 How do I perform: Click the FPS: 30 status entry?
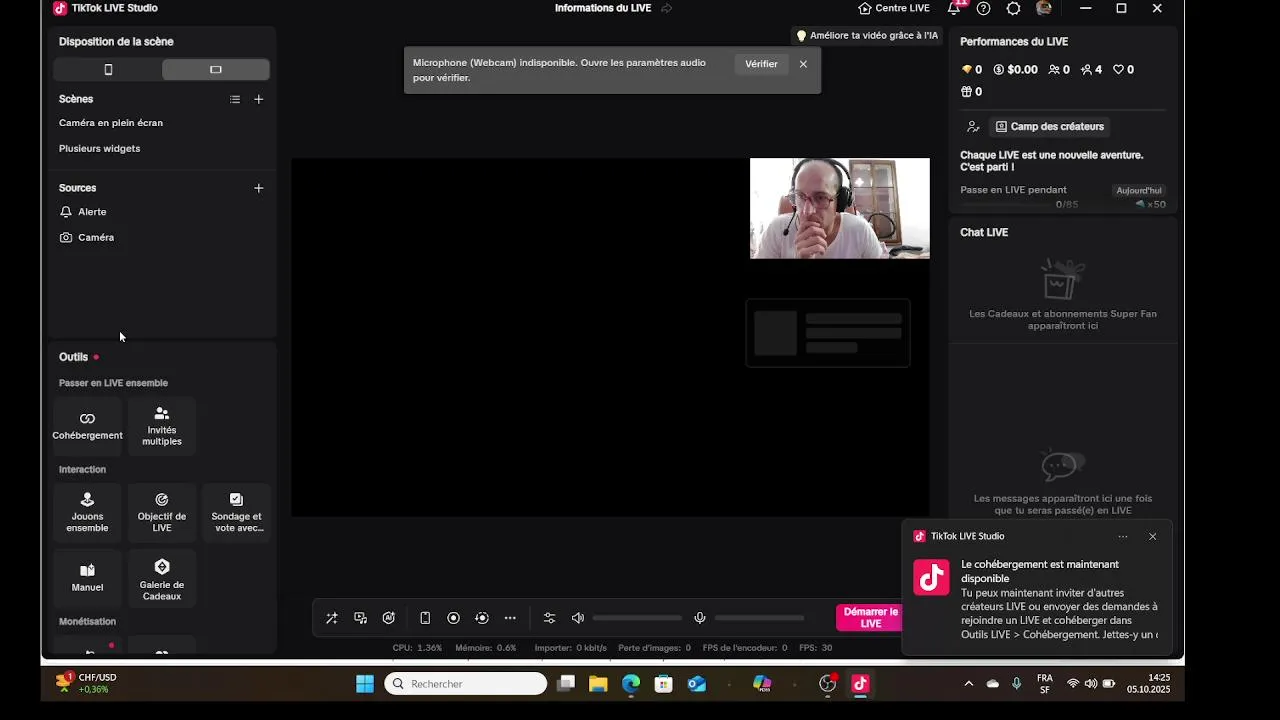[815, 648]
